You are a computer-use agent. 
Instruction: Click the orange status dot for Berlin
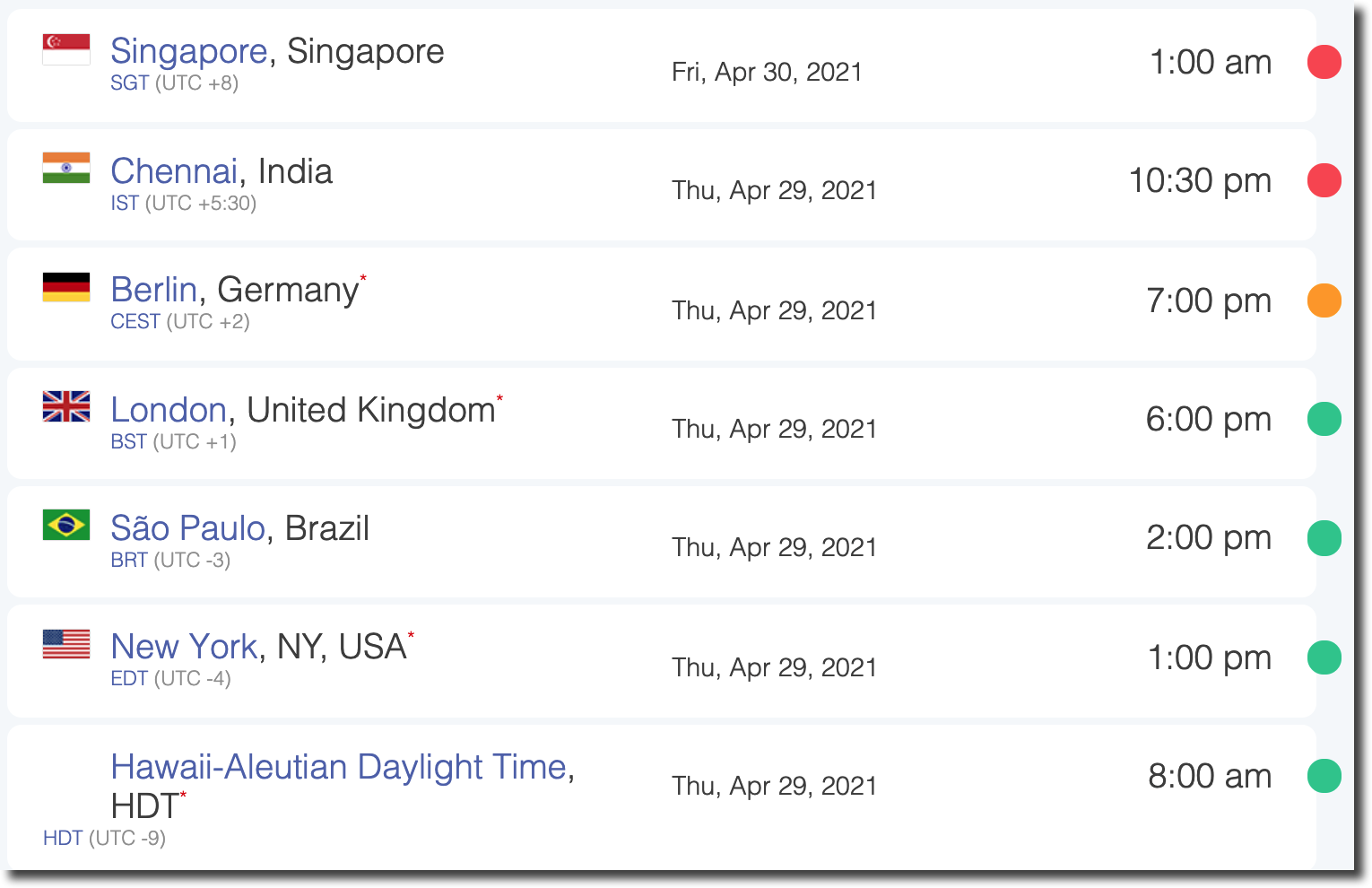(1324, 300)
